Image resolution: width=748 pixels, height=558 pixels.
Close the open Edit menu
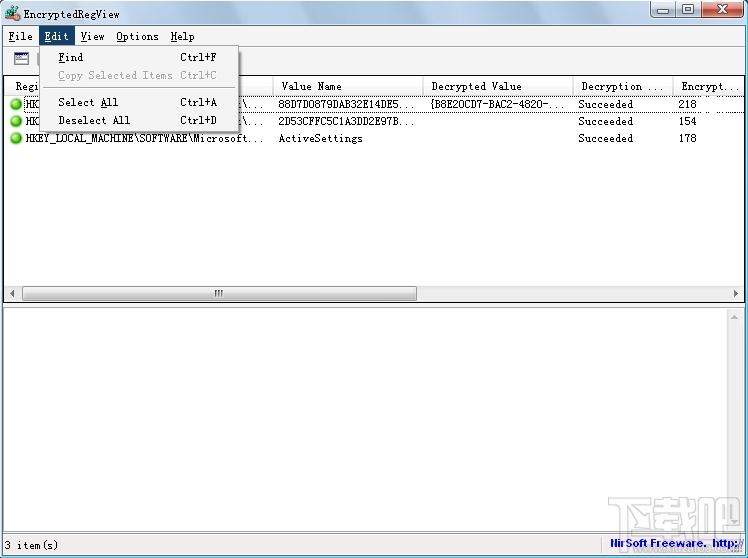56,36
